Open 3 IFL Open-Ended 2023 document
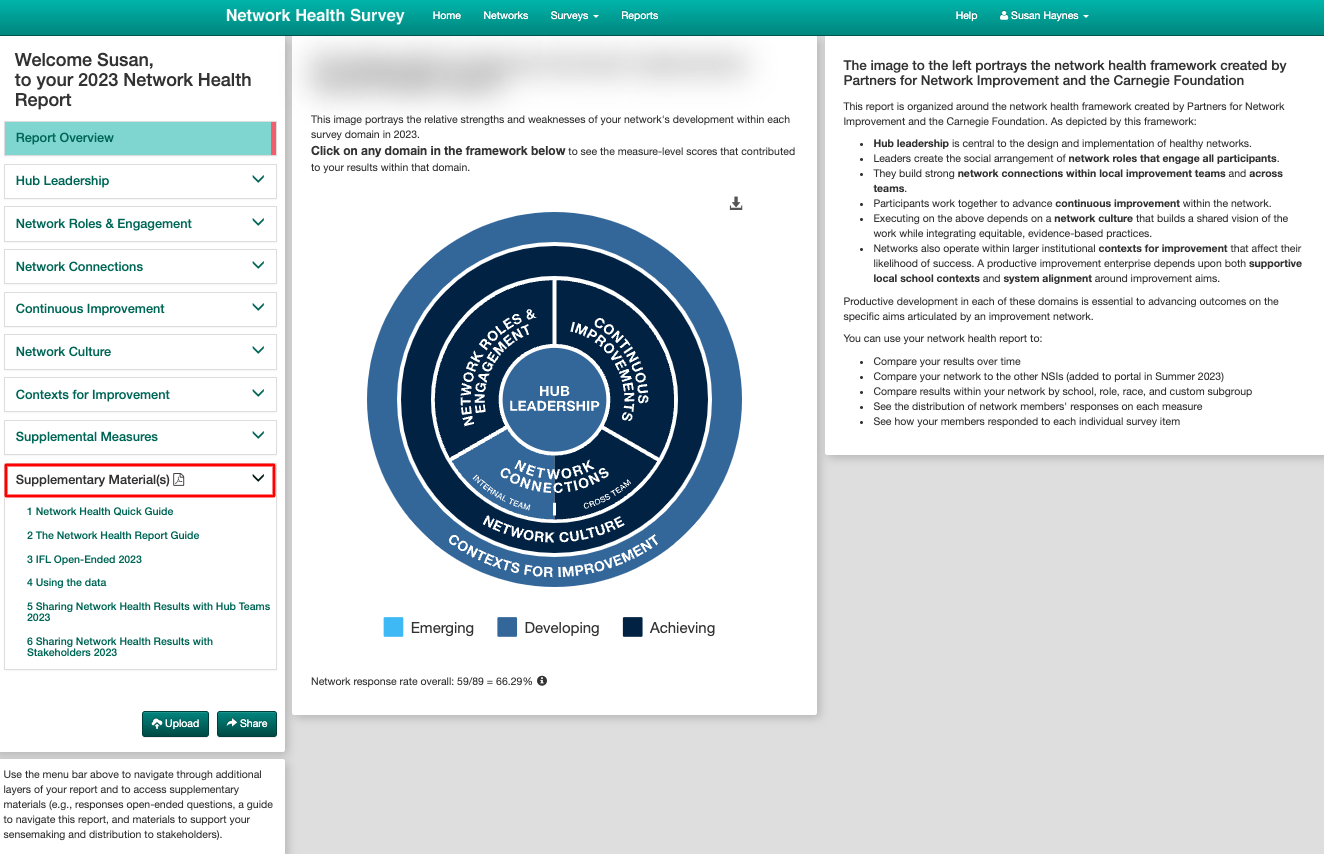 click(84, 559)
